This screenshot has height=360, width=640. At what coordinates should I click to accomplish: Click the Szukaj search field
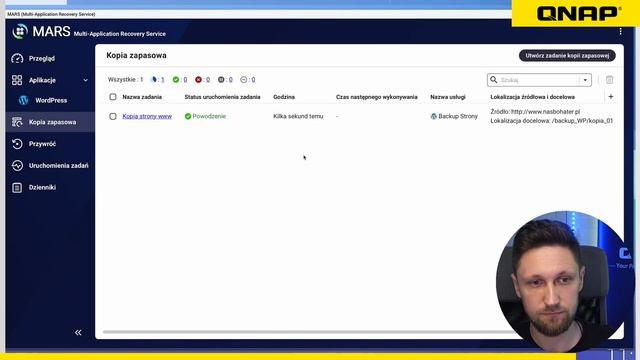[538, 80]
